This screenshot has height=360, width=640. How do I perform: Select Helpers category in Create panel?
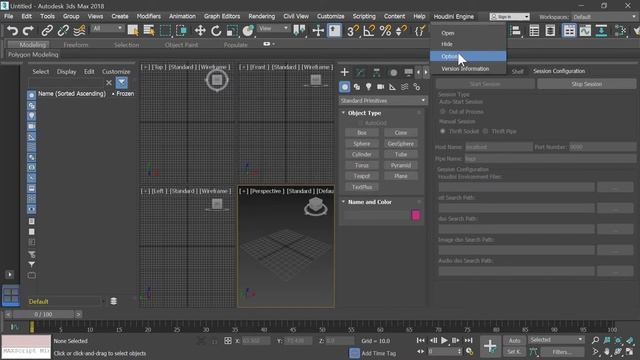[392, 87]
